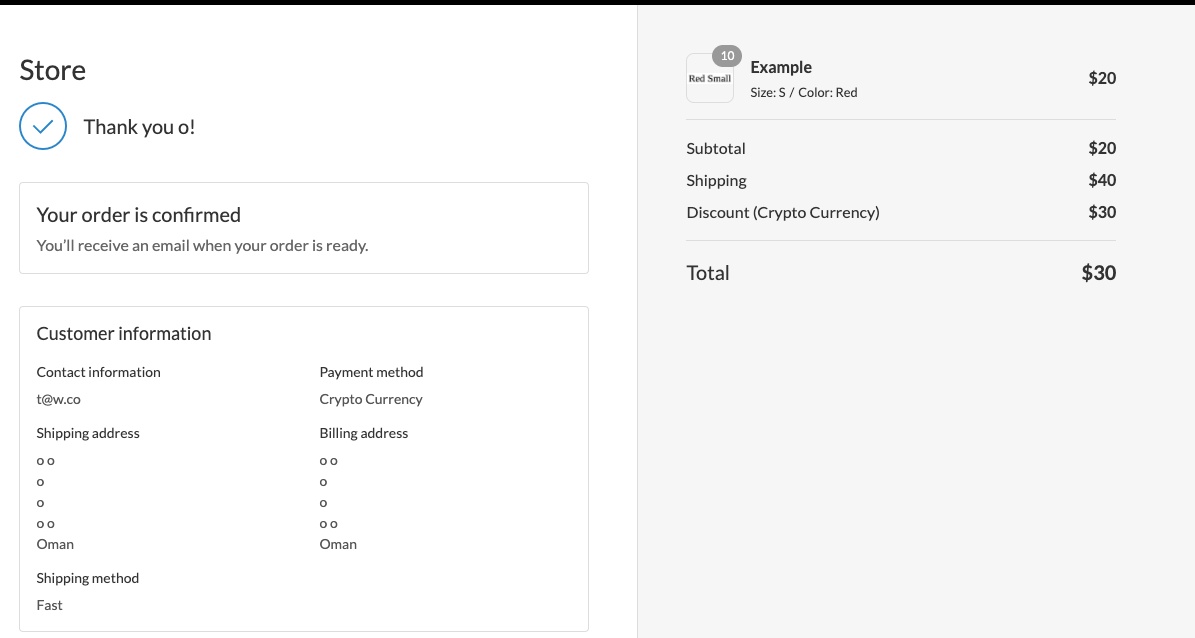Viewport: 1195px width, 638px height.
Task: Click the Example item price $20
Action: 1102,78
